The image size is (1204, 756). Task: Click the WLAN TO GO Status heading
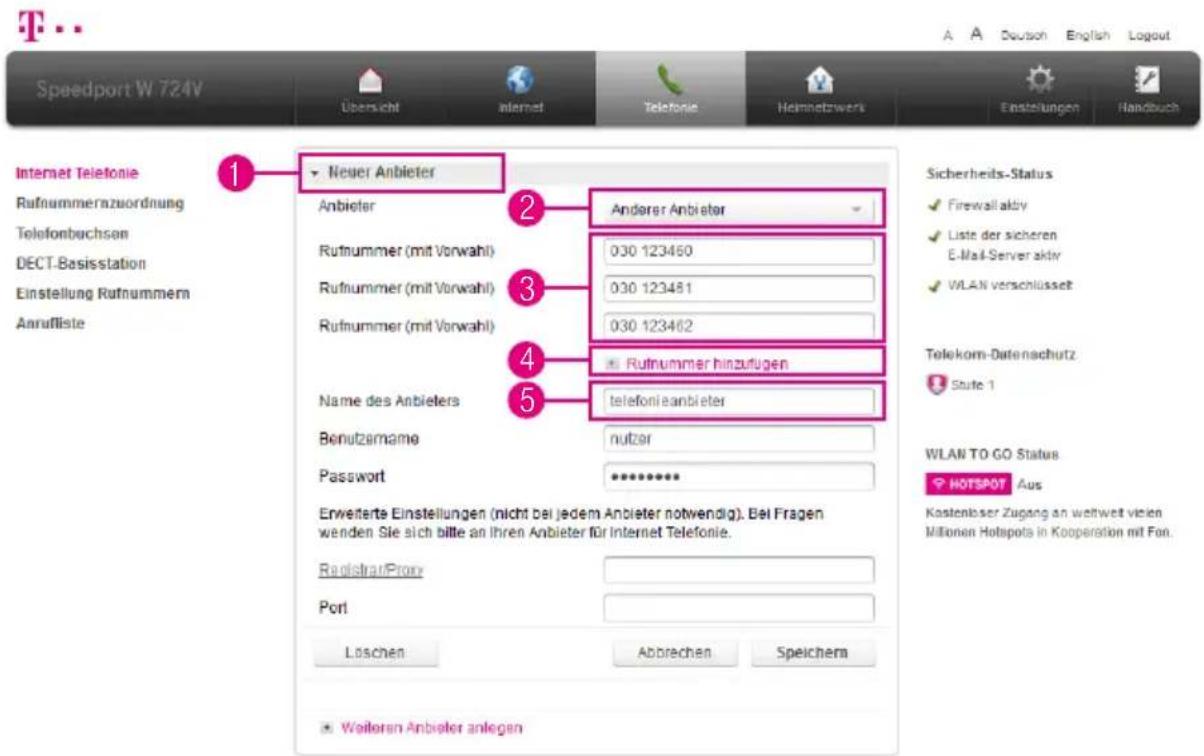[x=993, y=454]
